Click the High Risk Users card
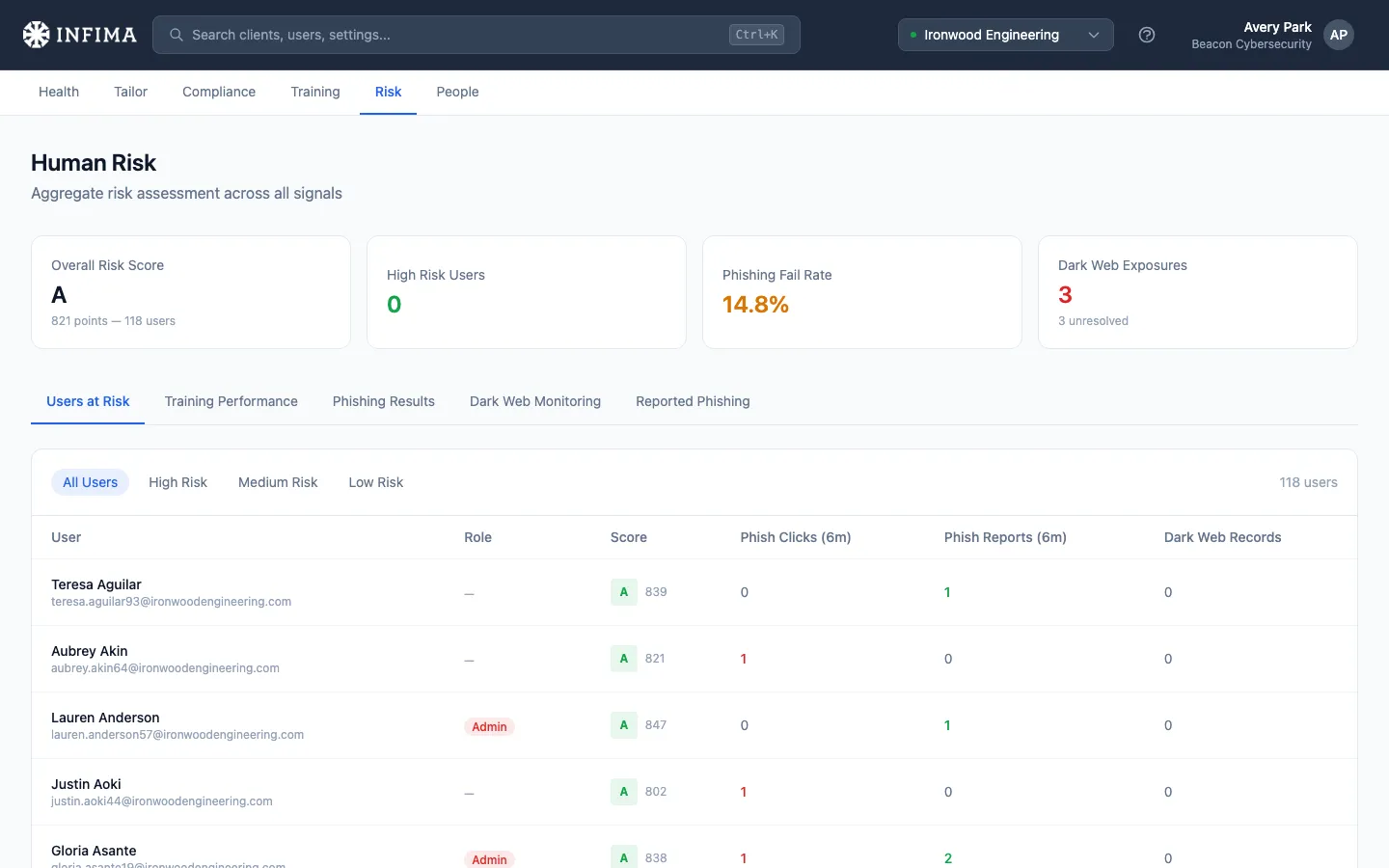The image size is (1389, 868). coord(527,292)
